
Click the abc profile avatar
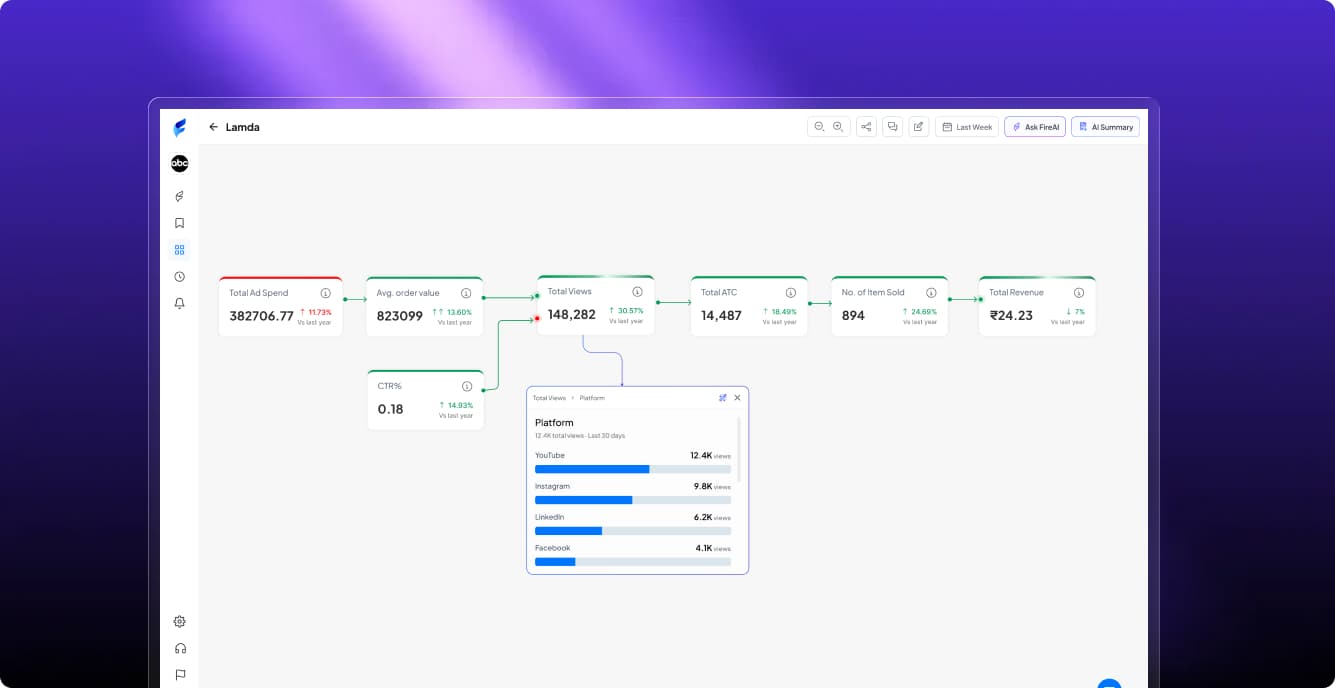click(179, 163)
